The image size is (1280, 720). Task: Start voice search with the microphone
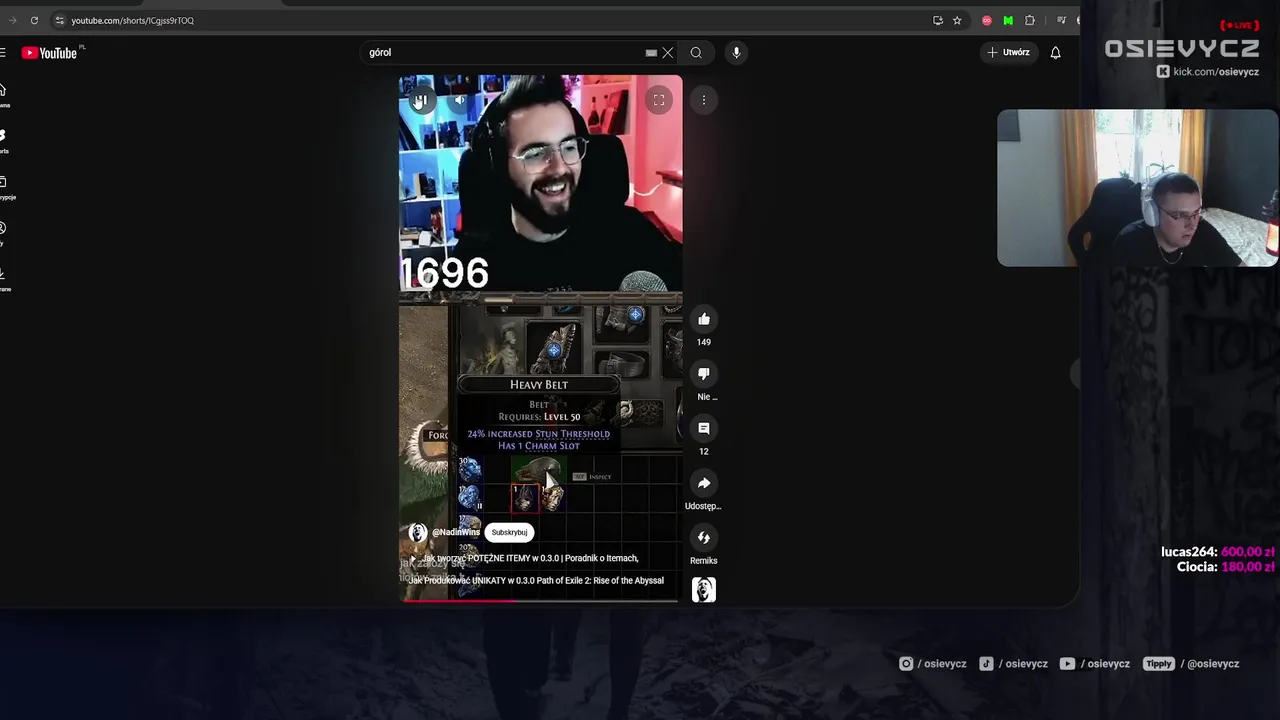click(736, 53)
